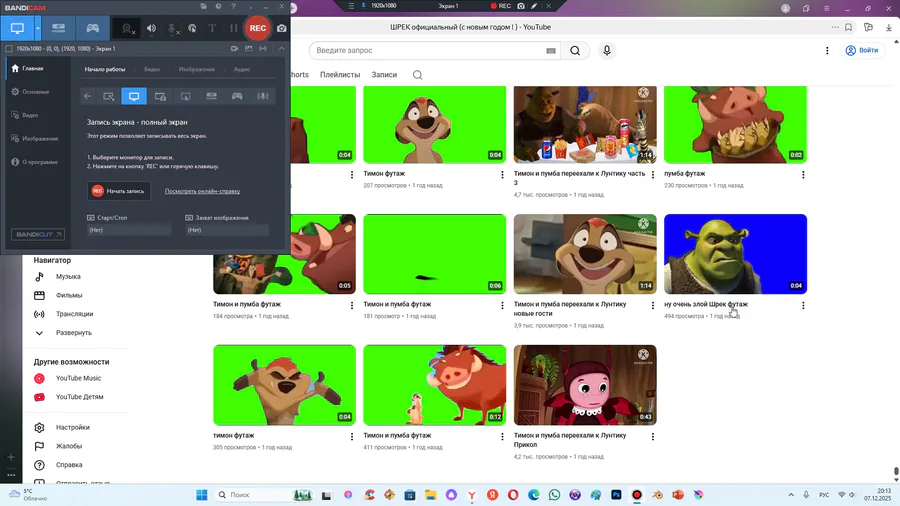
Task: Open Bandicam help question mark icon
Action: 233,6
